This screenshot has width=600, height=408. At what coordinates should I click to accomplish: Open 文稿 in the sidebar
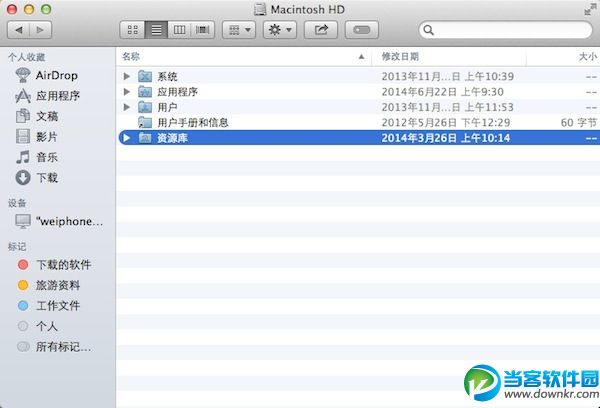pos(37,116)
